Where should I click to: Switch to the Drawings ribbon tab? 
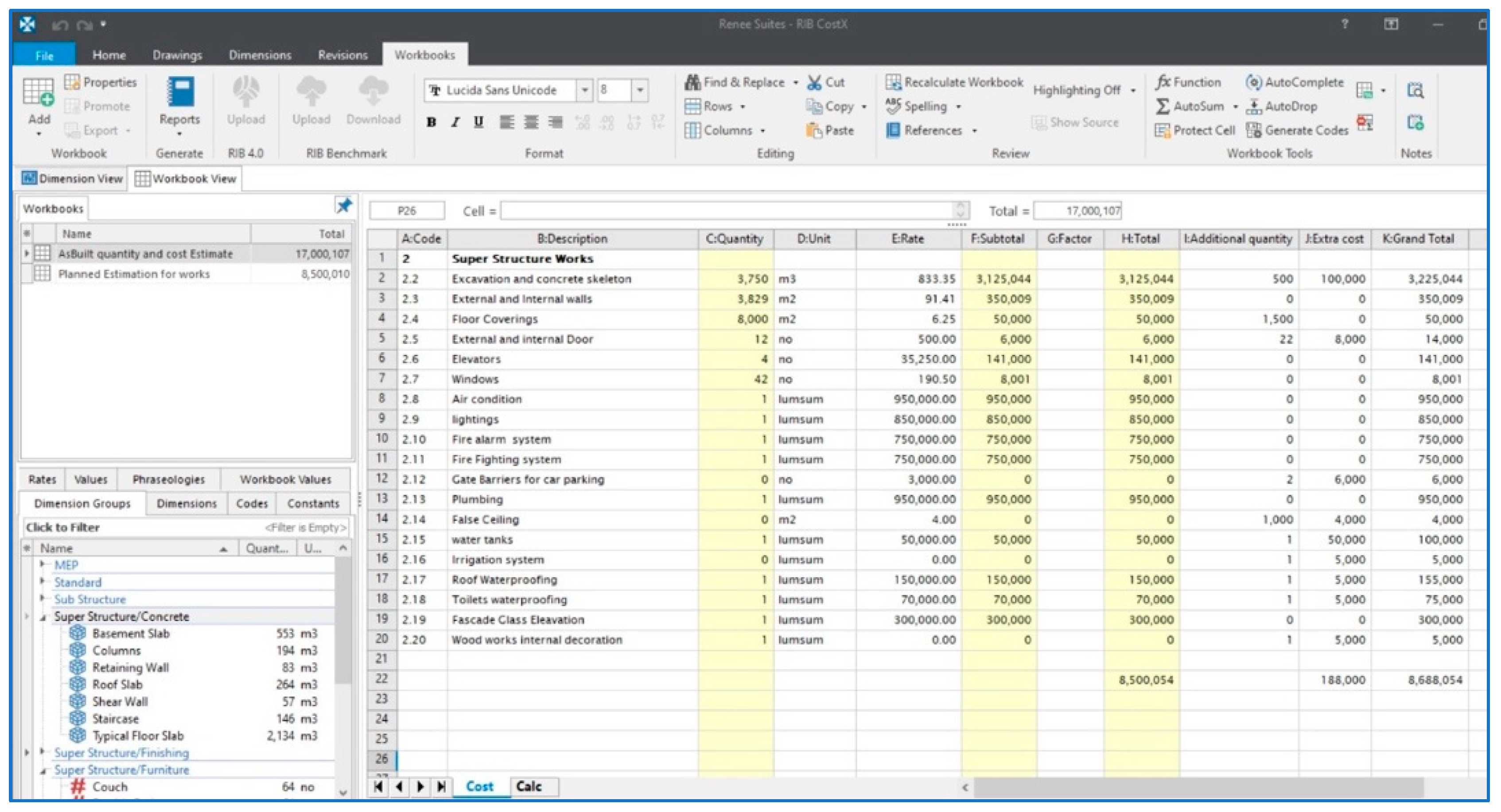(177, 55)
